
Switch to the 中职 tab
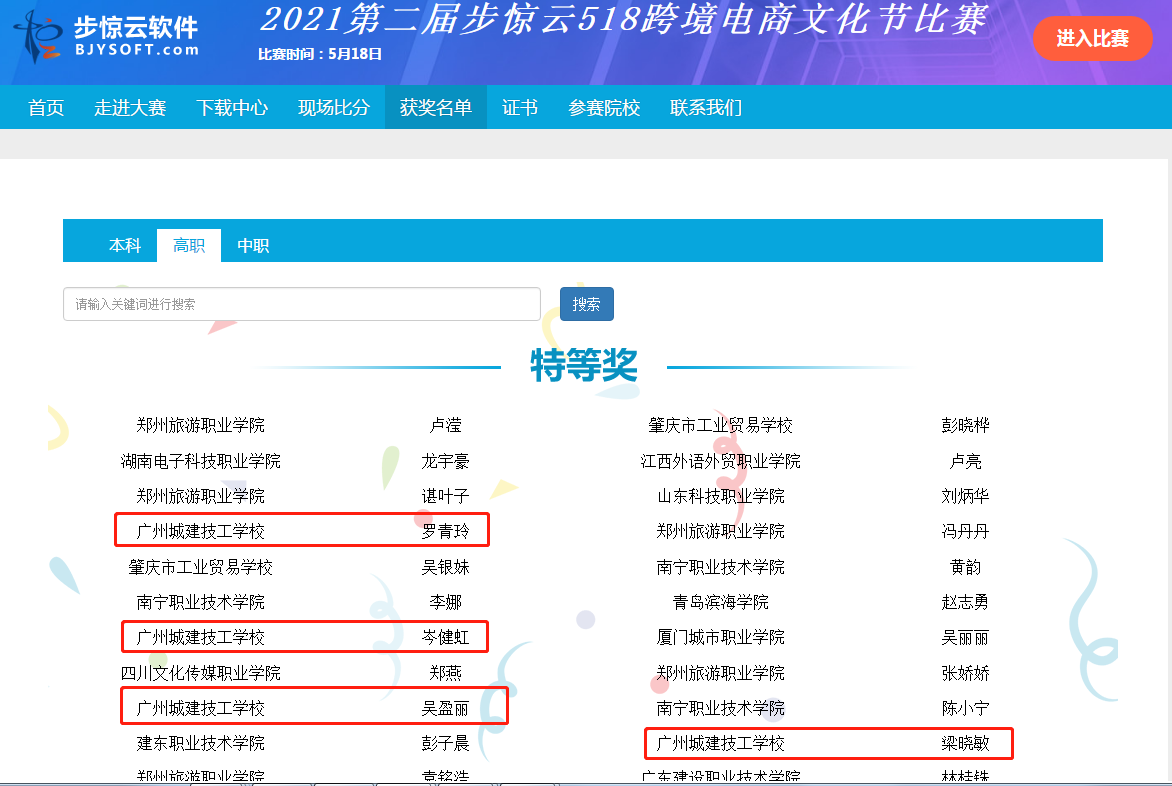[x=253, y=245]
